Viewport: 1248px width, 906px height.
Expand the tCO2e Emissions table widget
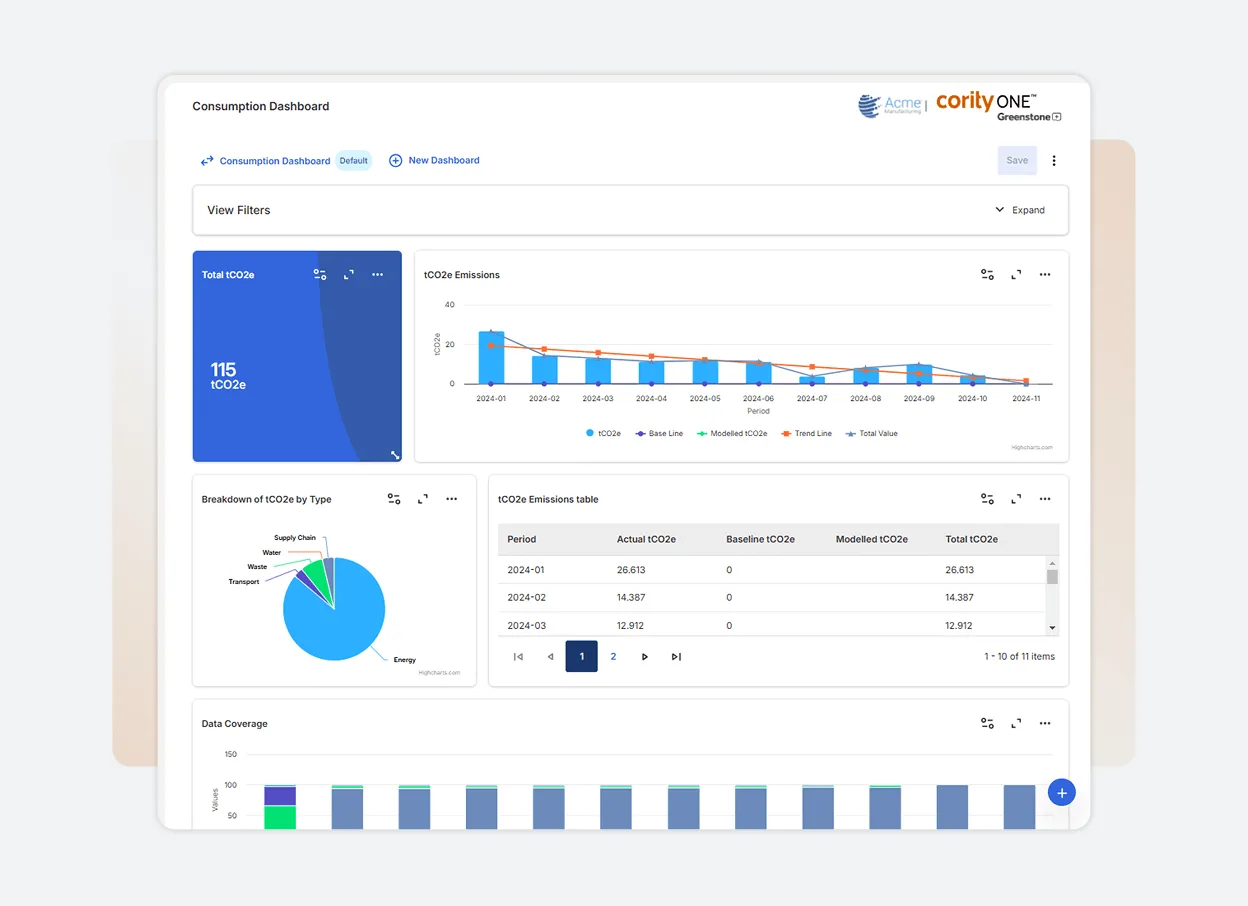click(x=1016, y=498)
